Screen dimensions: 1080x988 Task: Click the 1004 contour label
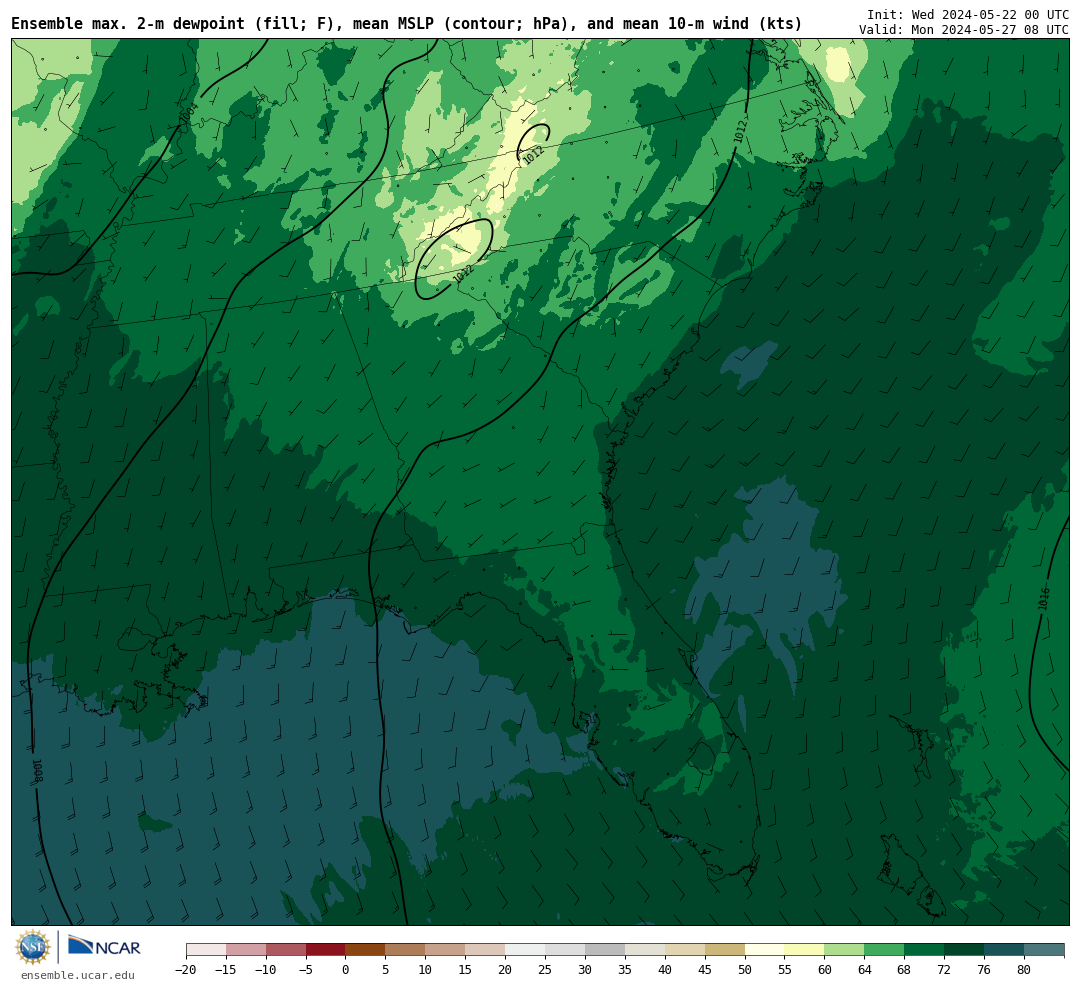[188, 114]
